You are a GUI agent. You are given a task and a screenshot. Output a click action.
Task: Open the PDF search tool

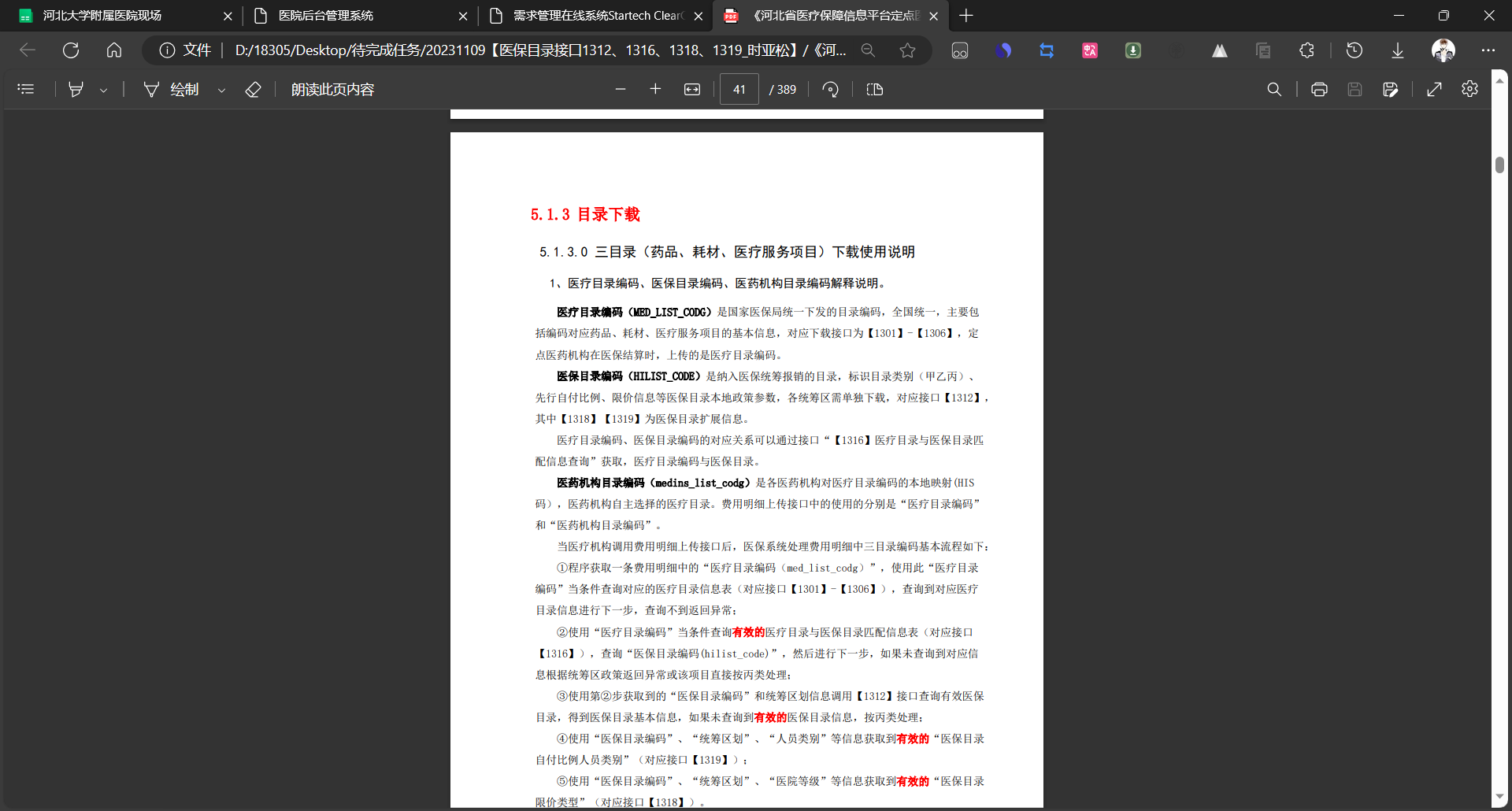(1273, 89)
